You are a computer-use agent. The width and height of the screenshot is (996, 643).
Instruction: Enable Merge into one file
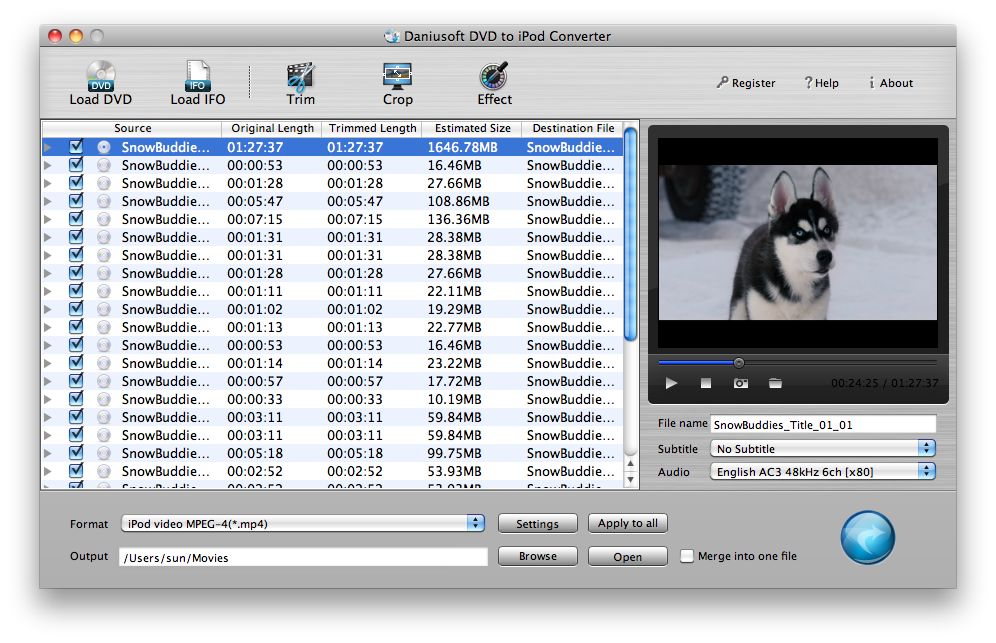[x=687, y=556]
